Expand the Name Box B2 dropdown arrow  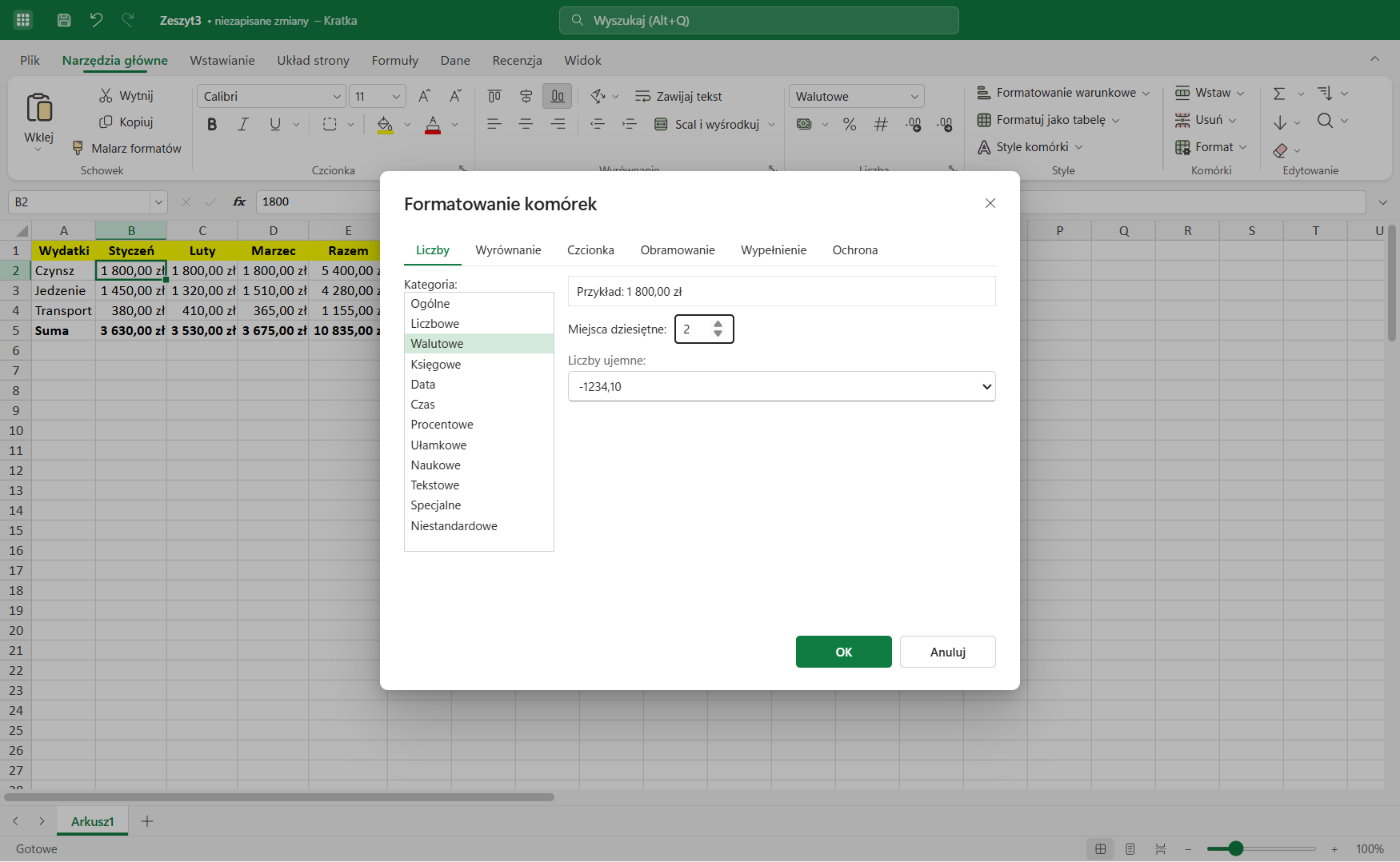[x=158, y=202]
